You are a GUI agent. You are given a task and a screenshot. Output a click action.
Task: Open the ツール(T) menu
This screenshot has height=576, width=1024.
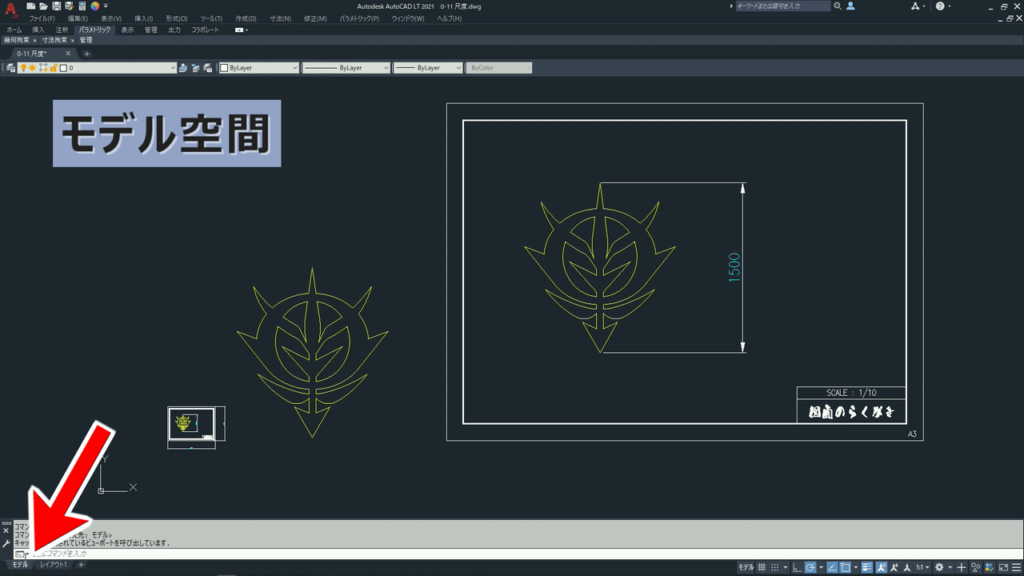[211, 18]
